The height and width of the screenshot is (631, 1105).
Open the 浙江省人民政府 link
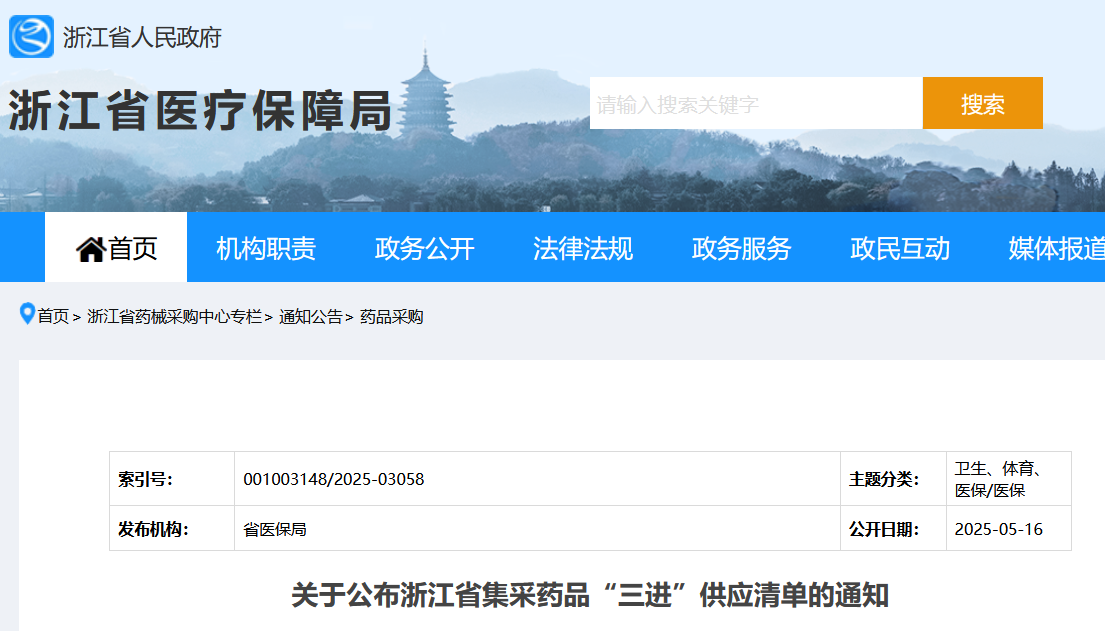pos(142,37)
